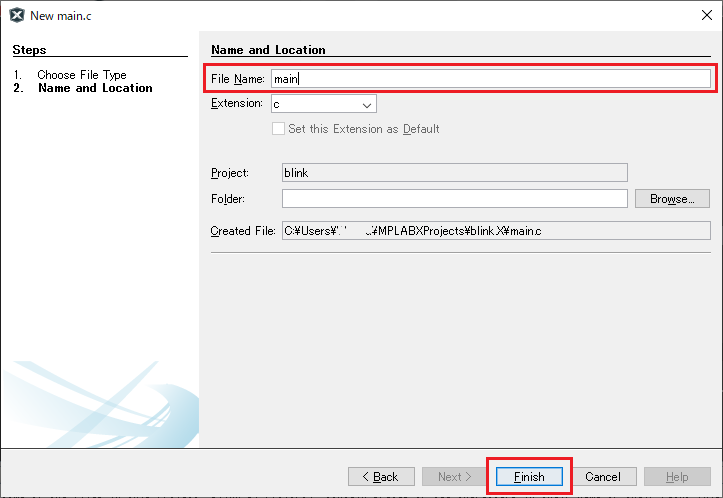
Task: Close the New main.c dialog
Action: pos(706,15)
